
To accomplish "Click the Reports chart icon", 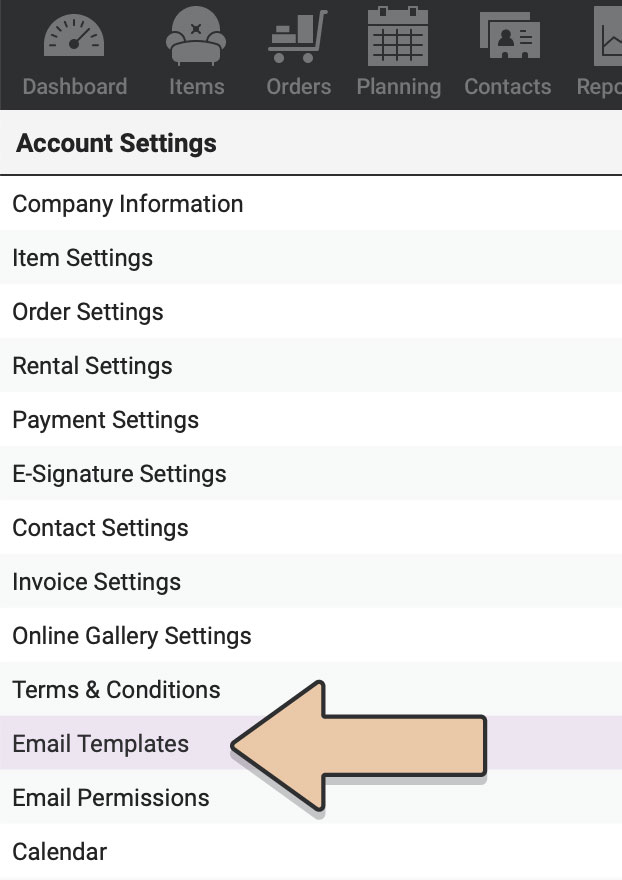I will click(608, 36).
